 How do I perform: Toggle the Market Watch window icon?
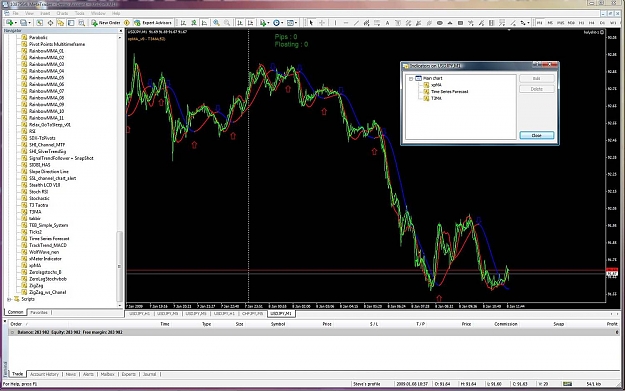click(x=40, y=23)
